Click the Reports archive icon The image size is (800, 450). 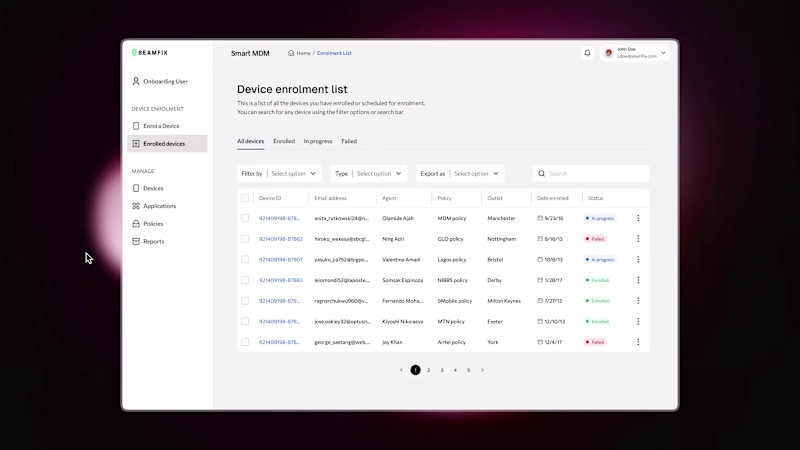tap(136, 241)
